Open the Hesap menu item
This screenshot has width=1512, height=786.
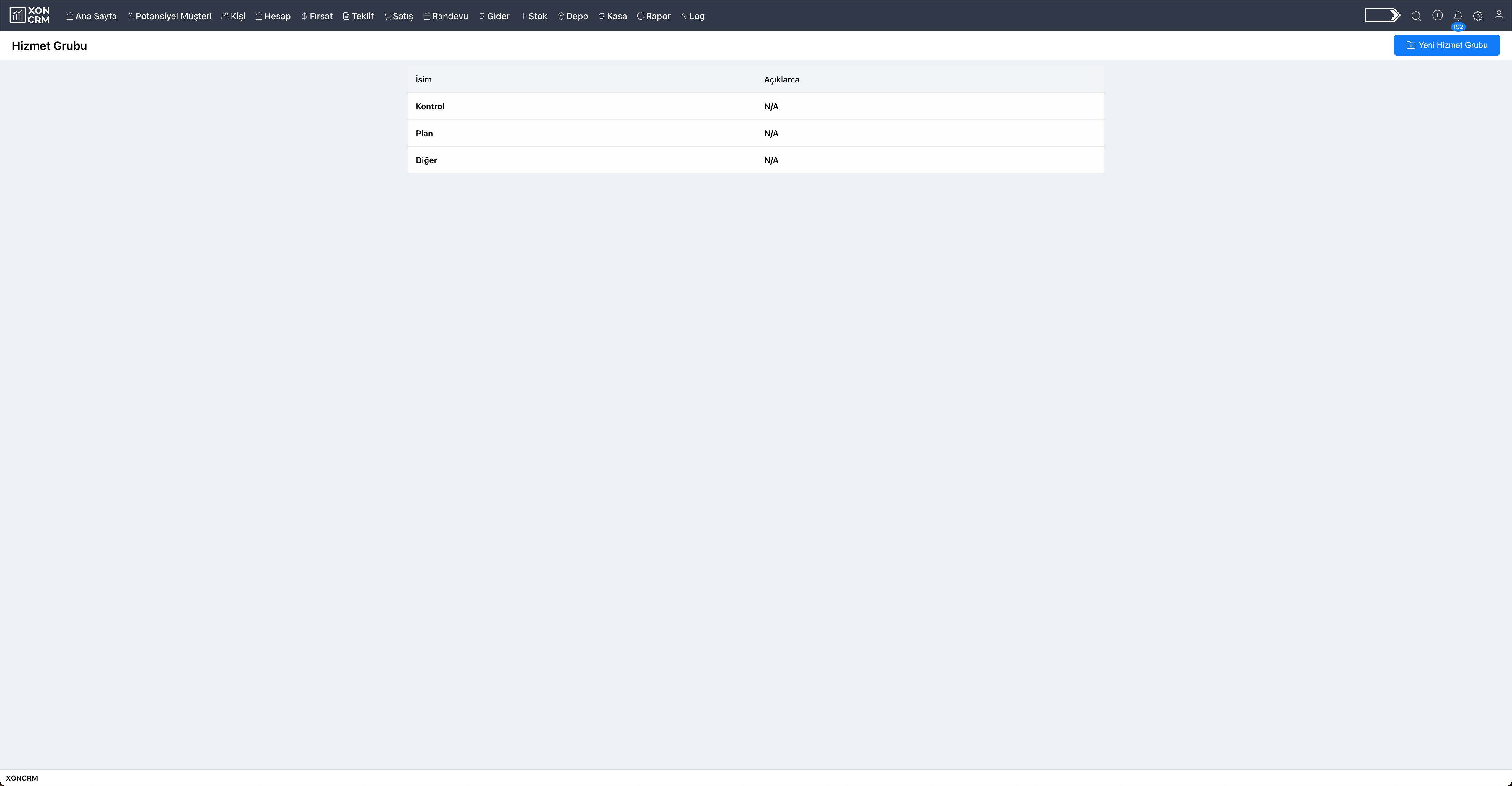pyautogui.click(x=273, y=16)
